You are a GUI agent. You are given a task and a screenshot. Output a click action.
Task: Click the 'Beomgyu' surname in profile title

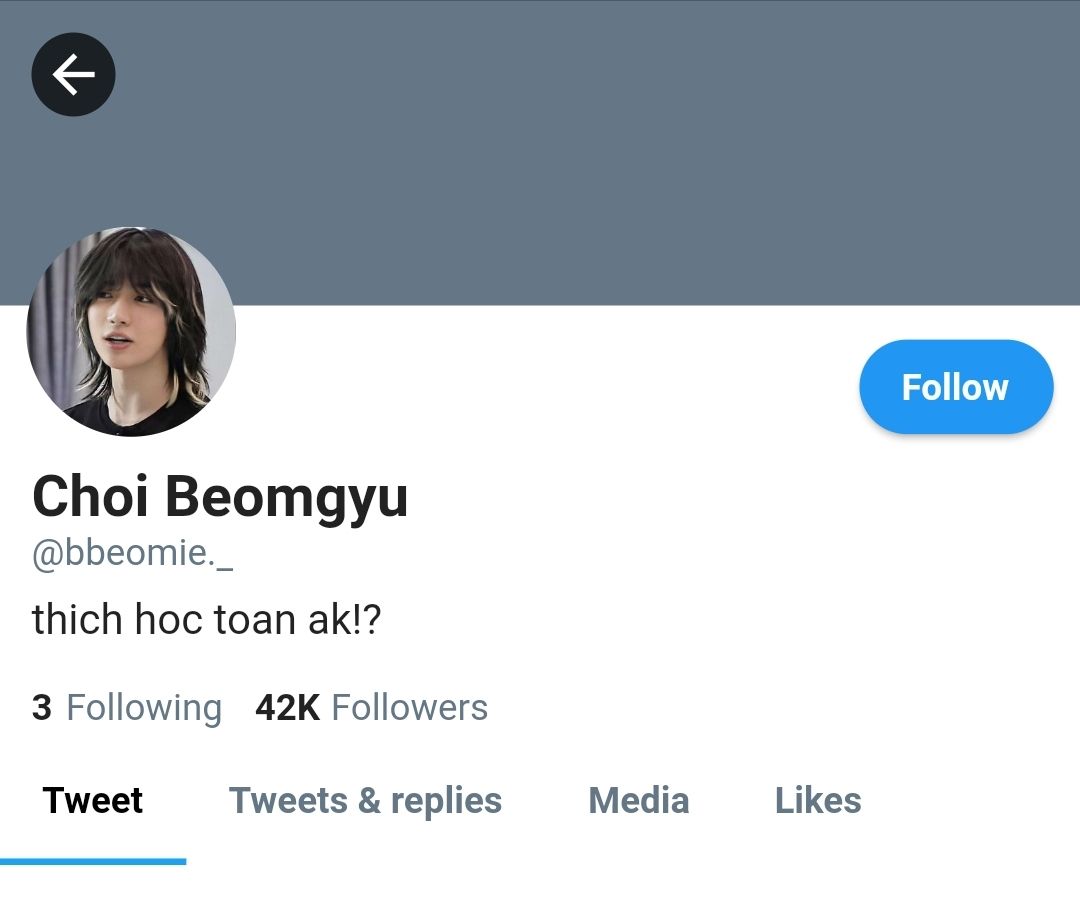coord(286,496)
